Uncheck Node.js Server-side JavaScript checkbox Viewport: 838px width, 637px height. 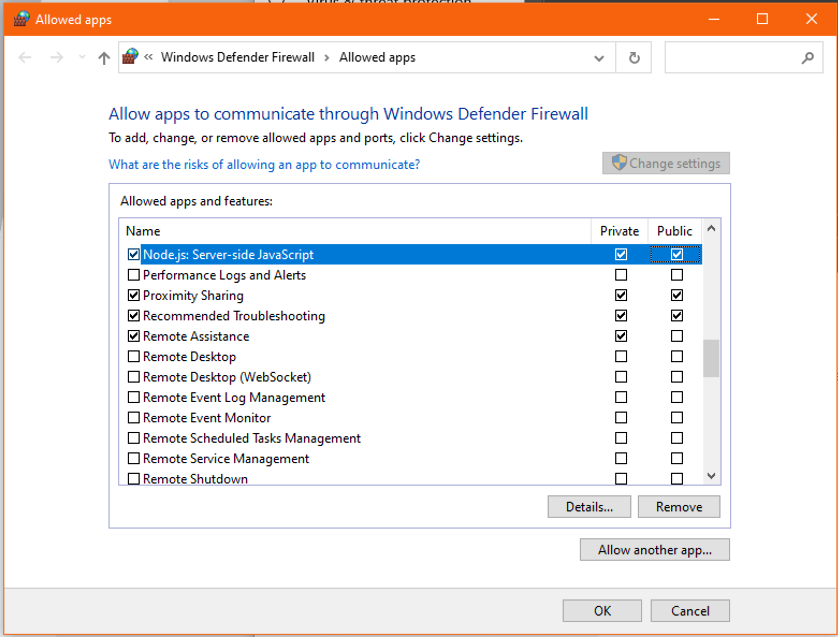[134, 254]
